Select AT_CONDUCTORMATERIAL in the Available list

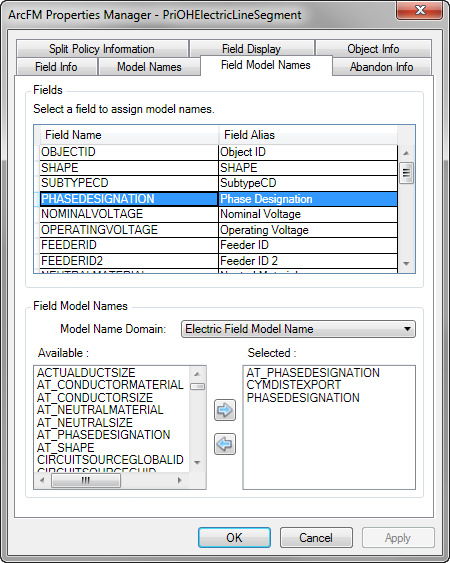click(x=110, y=385)
